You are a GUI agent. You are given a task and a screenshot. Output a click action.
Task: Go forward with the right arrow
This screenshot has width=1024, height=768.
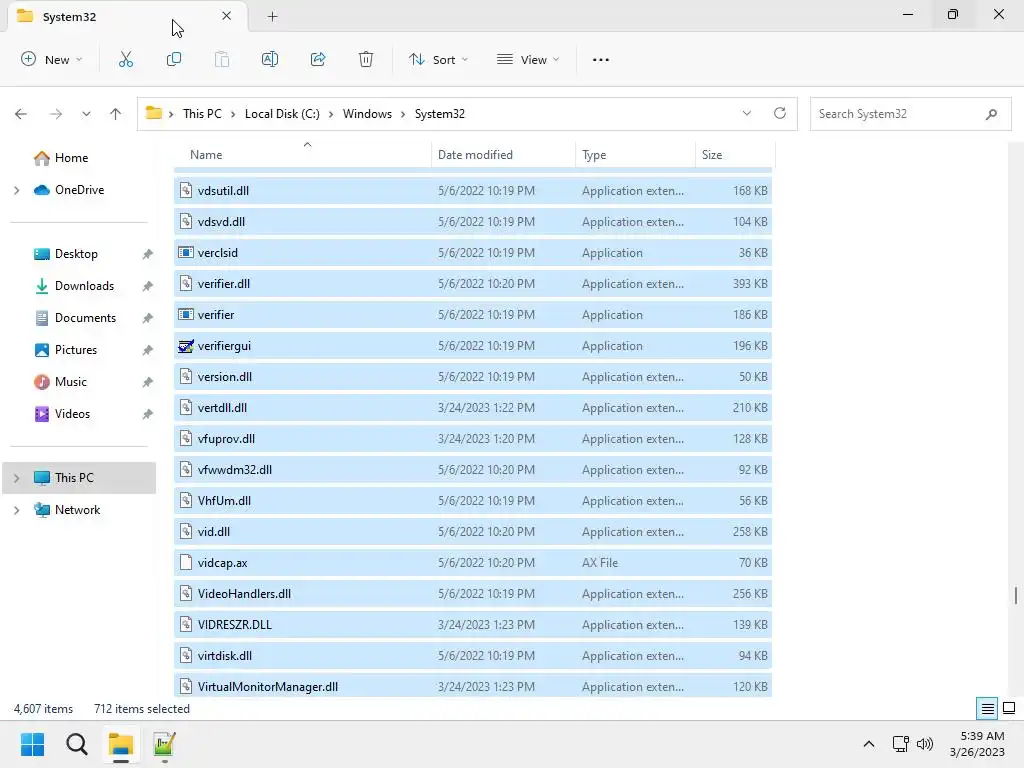[56, 114]
